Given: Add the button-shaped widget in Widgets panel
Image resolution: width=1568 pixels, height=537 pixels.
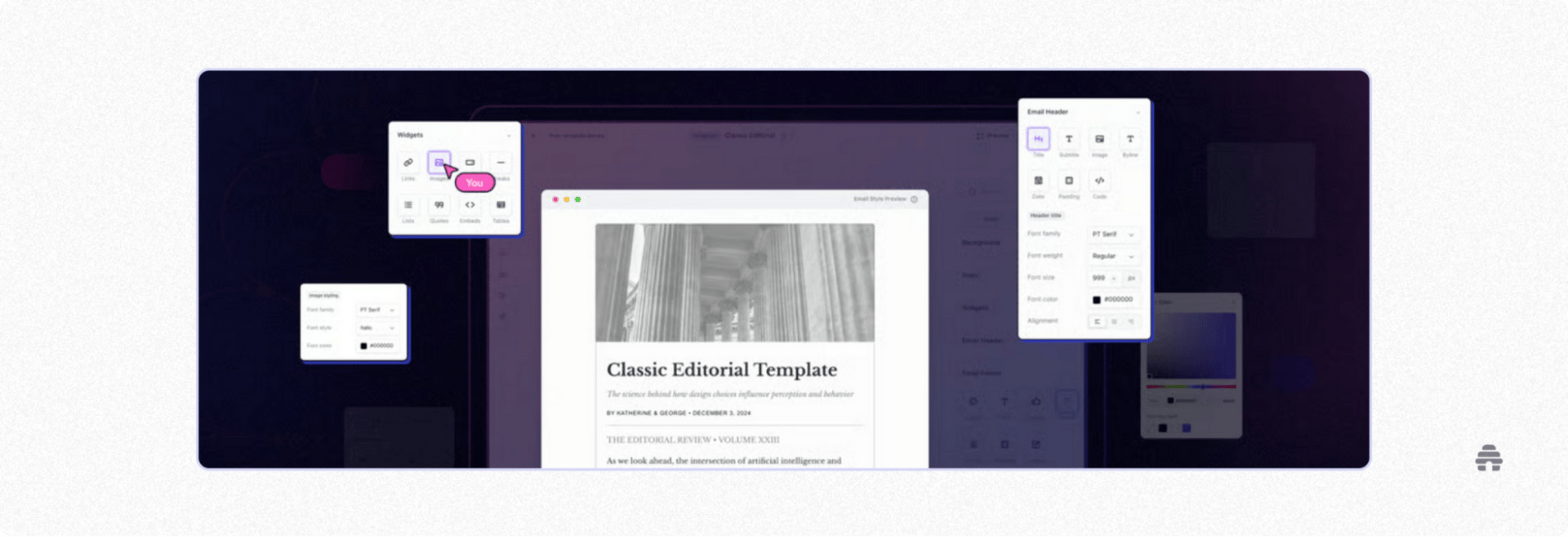Looking at the screenshot, I should pos(470,163).
